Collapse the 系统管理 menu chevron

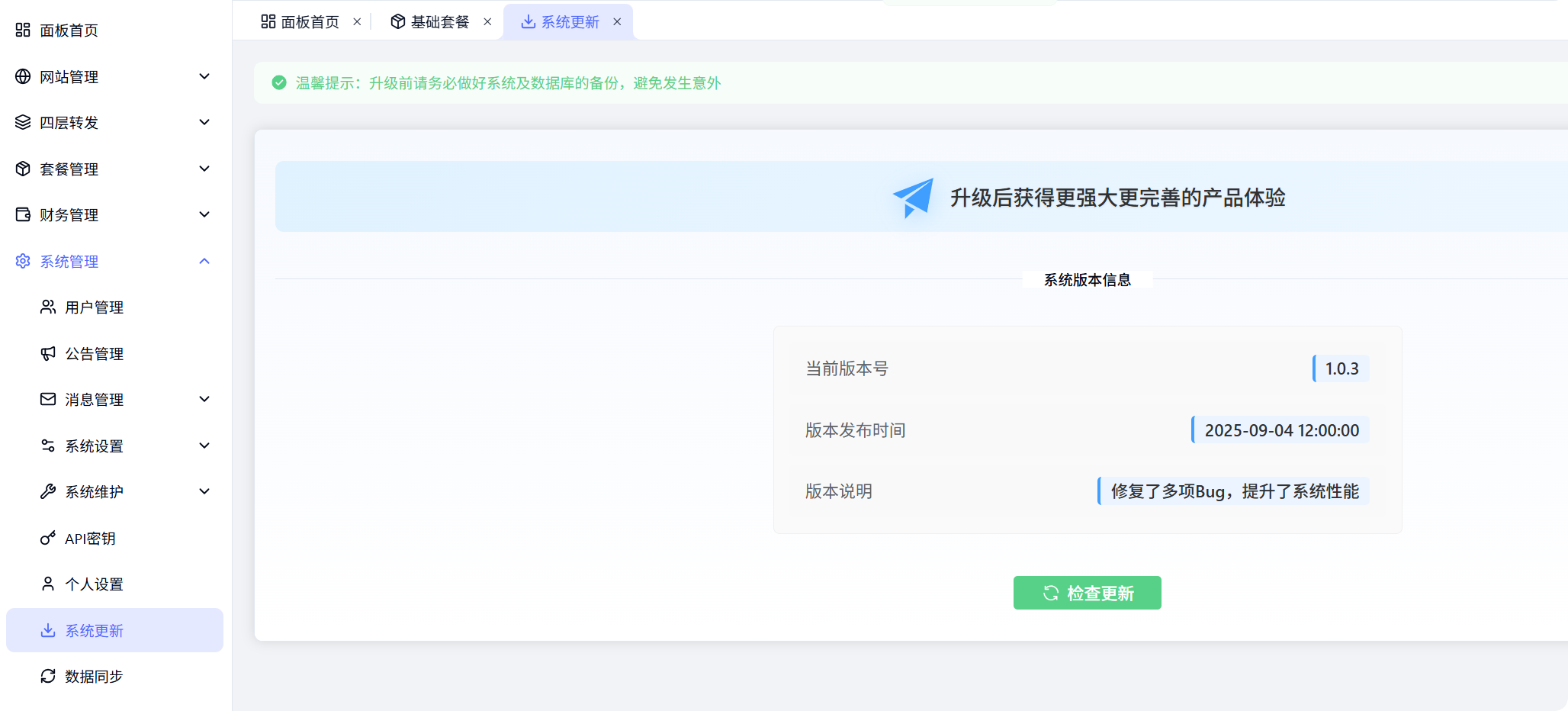click(204, 261)
